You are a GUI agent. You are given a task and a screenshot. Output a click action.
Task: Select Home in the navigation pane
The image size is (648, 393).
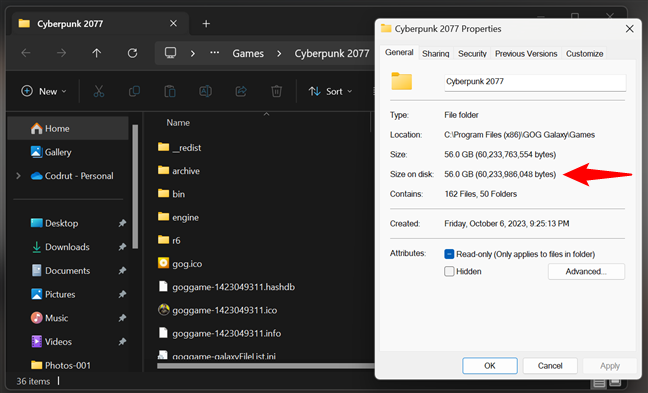68,129
